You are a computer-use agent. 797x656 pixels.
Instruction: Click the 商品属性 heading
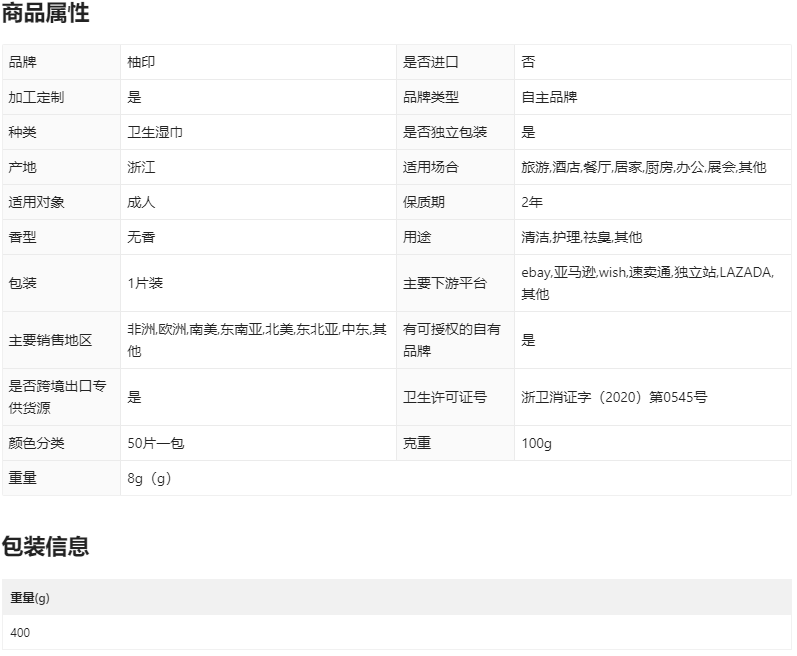45,13
